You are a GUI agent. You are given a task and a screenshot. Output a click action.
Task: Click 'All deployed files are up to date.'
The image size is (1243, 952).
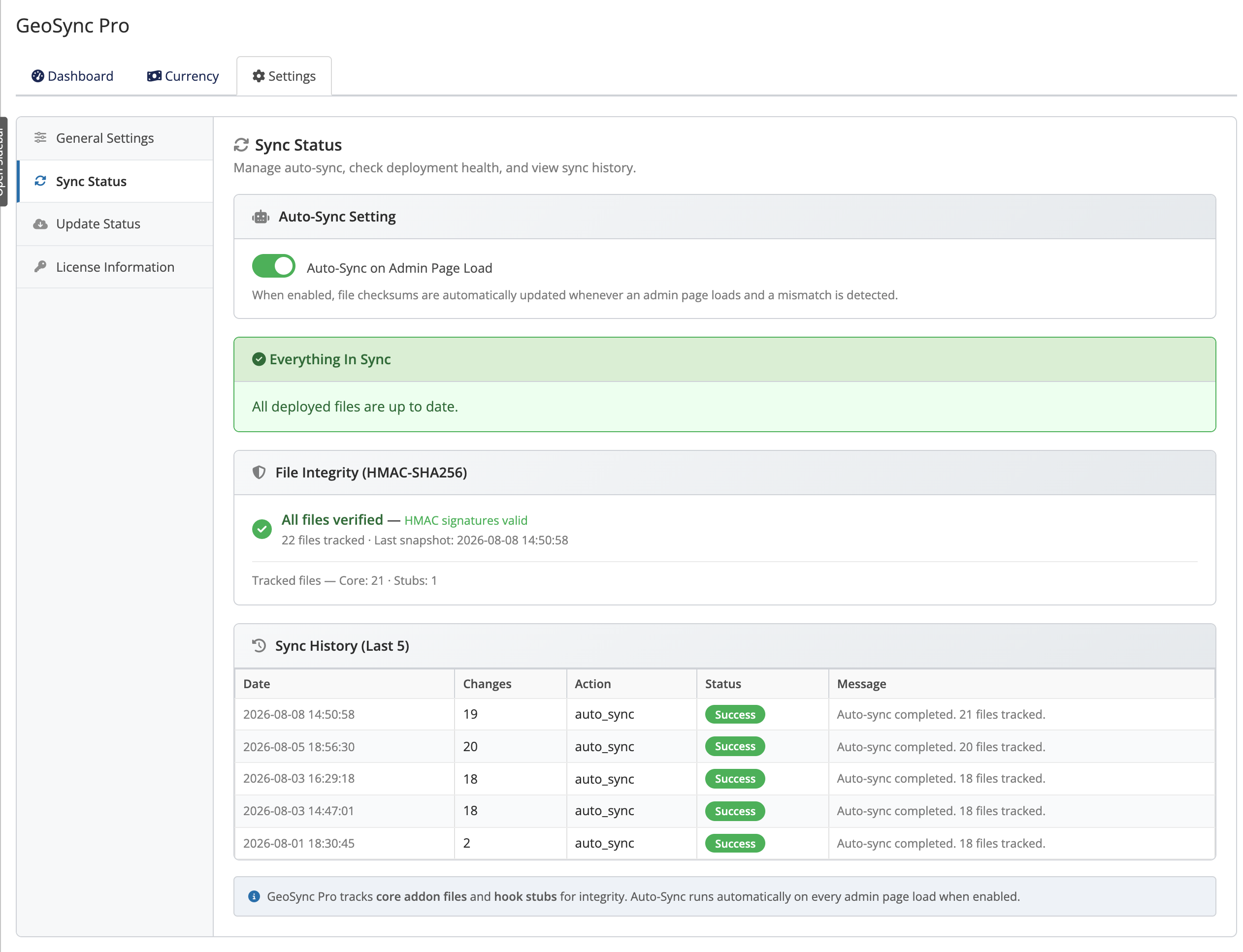point(355,407)
